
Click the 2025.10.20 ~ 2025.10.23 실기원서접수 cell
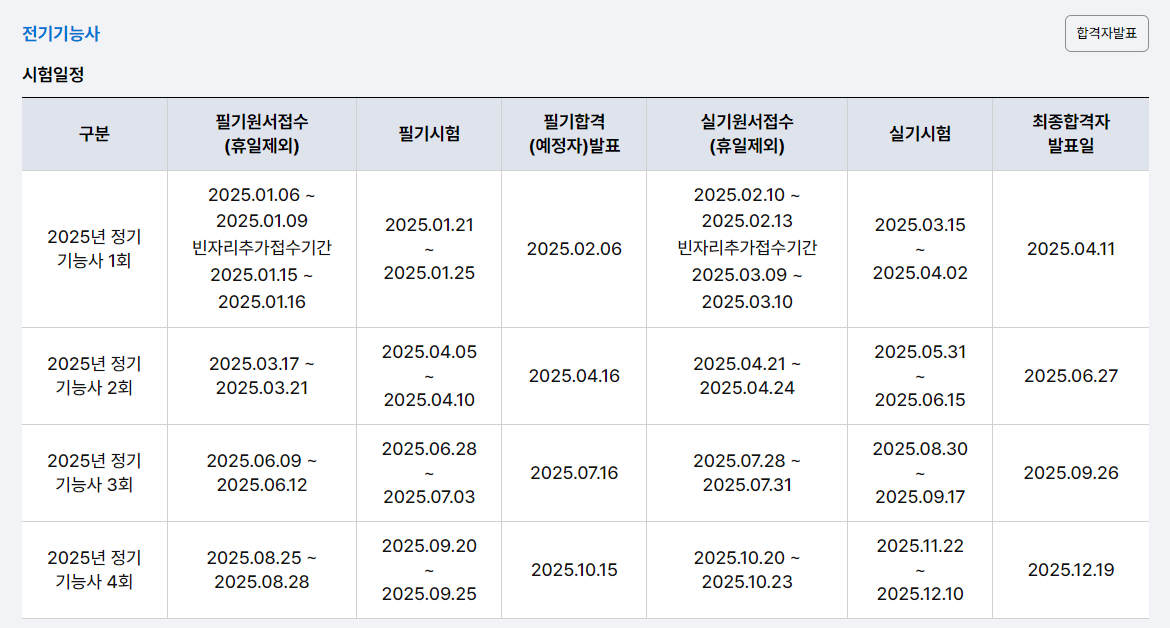point(747,569)
